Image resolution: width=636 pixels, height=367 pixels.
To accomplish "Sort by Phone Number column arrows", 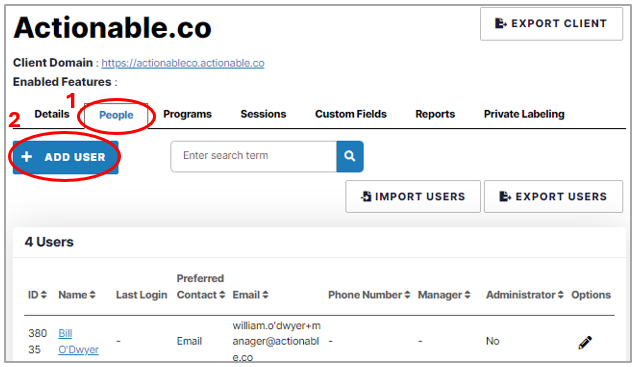I will (x=407, y=295).
